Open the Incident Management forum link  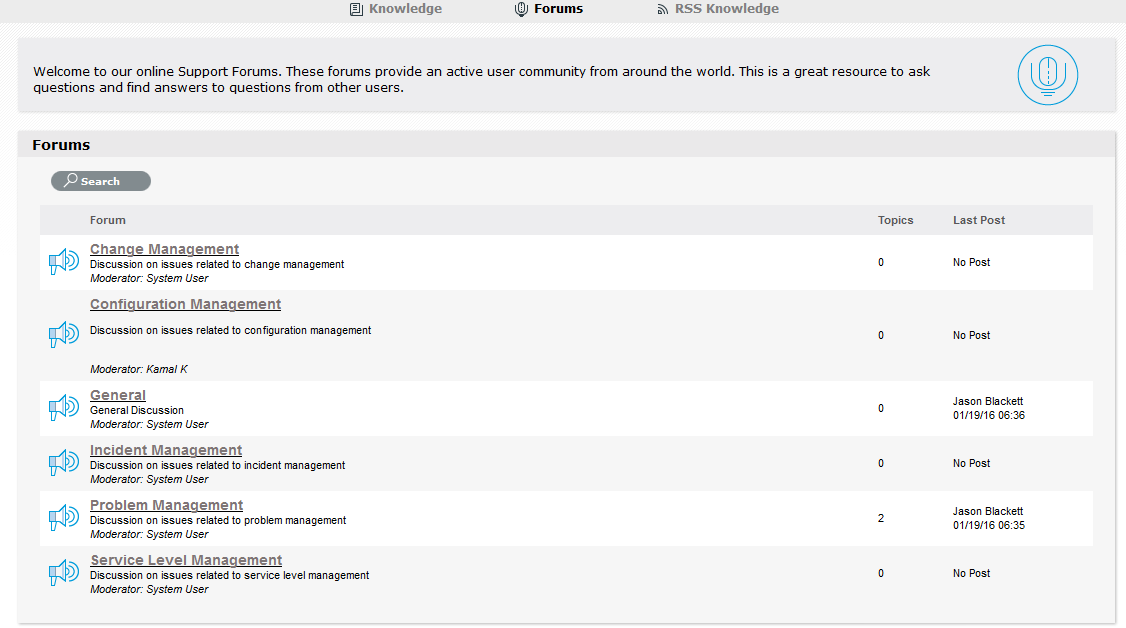click(166, 450)
